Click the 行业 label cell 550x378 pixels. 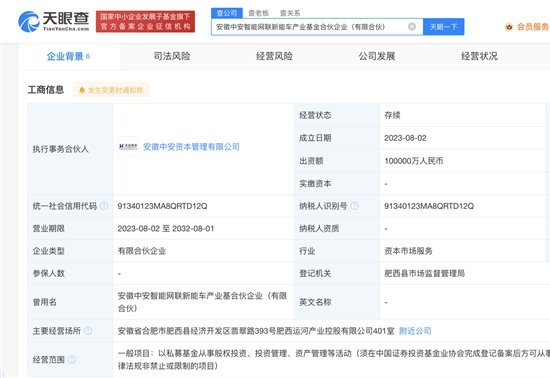point(337,251)
